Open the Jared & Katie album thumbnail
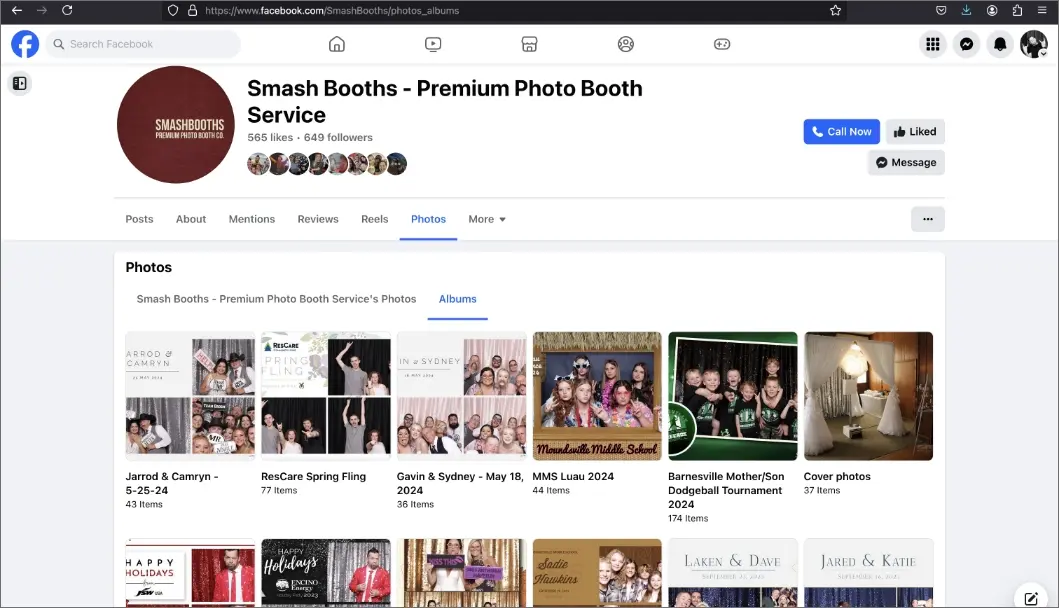 869,573
